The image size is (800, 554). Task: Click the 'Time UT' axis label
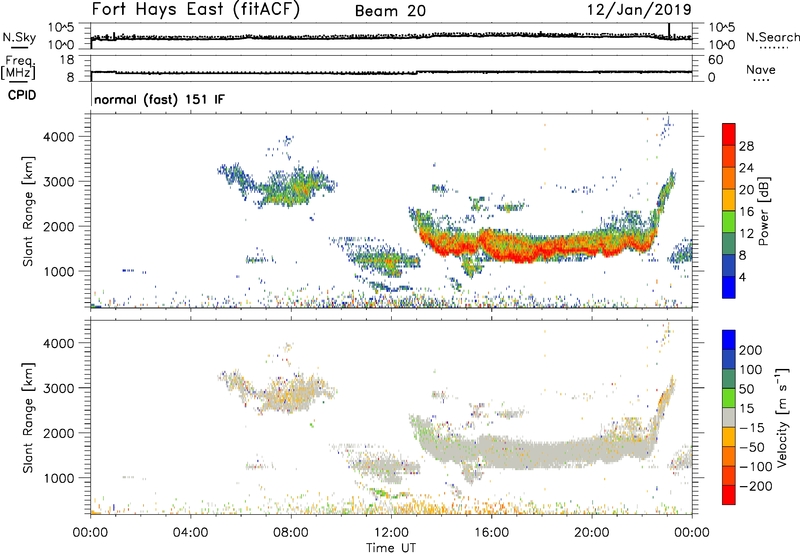click(x=391, y=547)
